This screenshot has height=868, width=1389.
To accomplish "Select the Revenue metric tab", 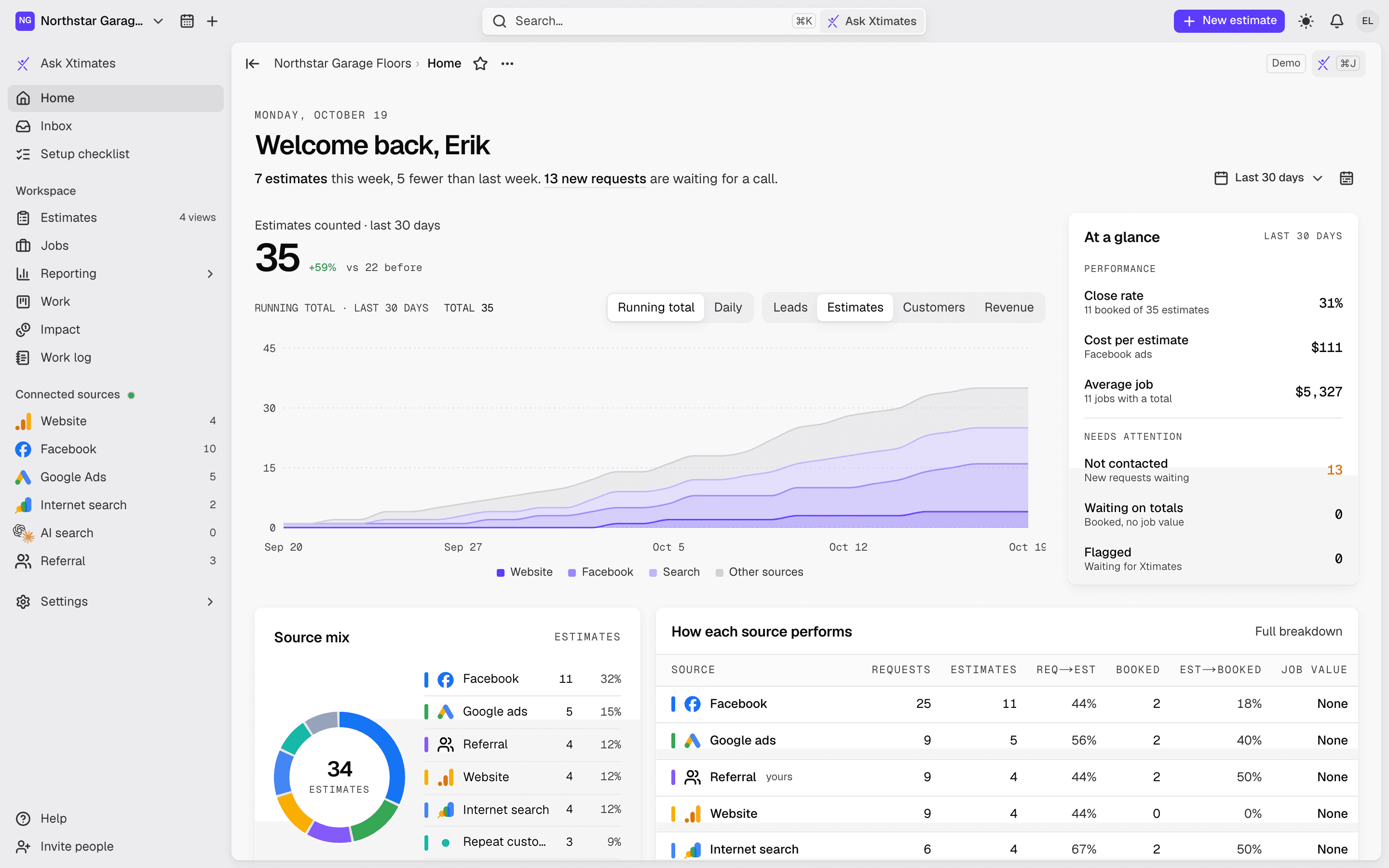I will (1008, 307).
